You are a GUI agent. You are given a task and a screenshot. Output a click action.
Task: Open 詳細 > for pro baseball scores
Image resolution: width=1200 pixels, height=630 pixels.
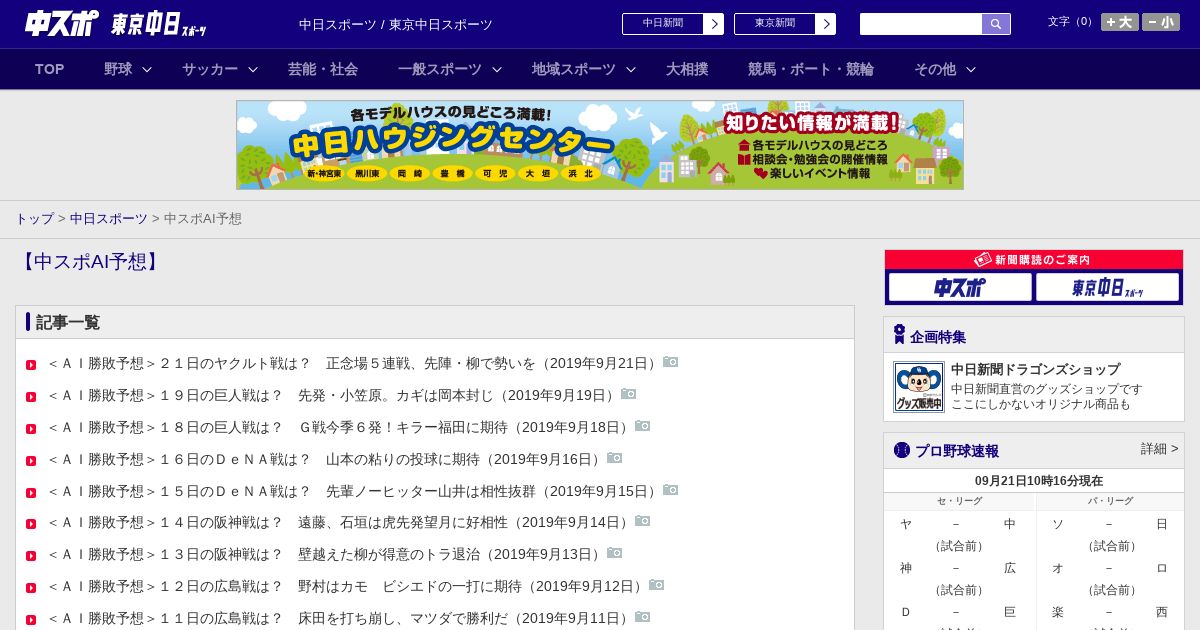pos(1160,449)
